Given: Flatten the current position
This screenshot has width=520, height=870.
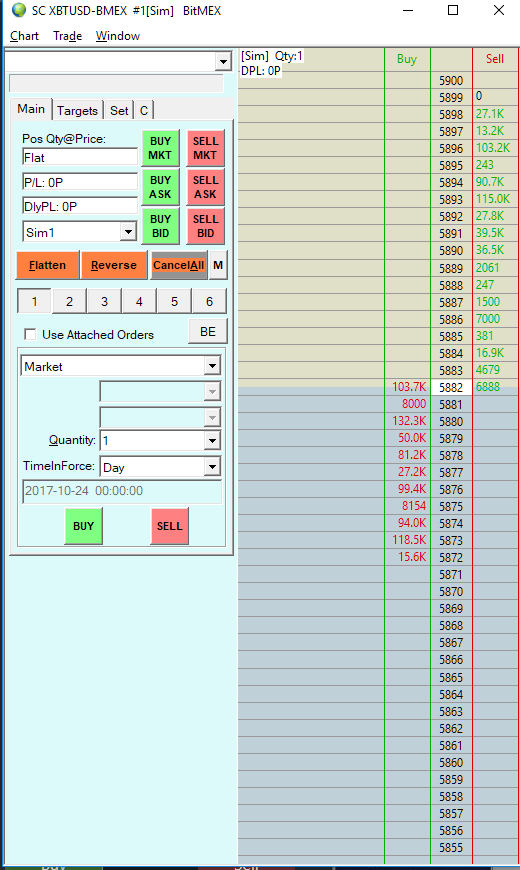Looking at the screenshot, I should point(48,265).
